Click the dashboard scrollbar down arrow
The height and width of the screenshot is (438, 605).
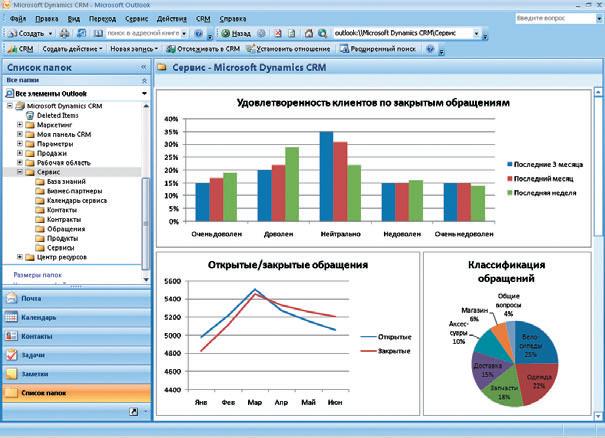coord(598,416)
